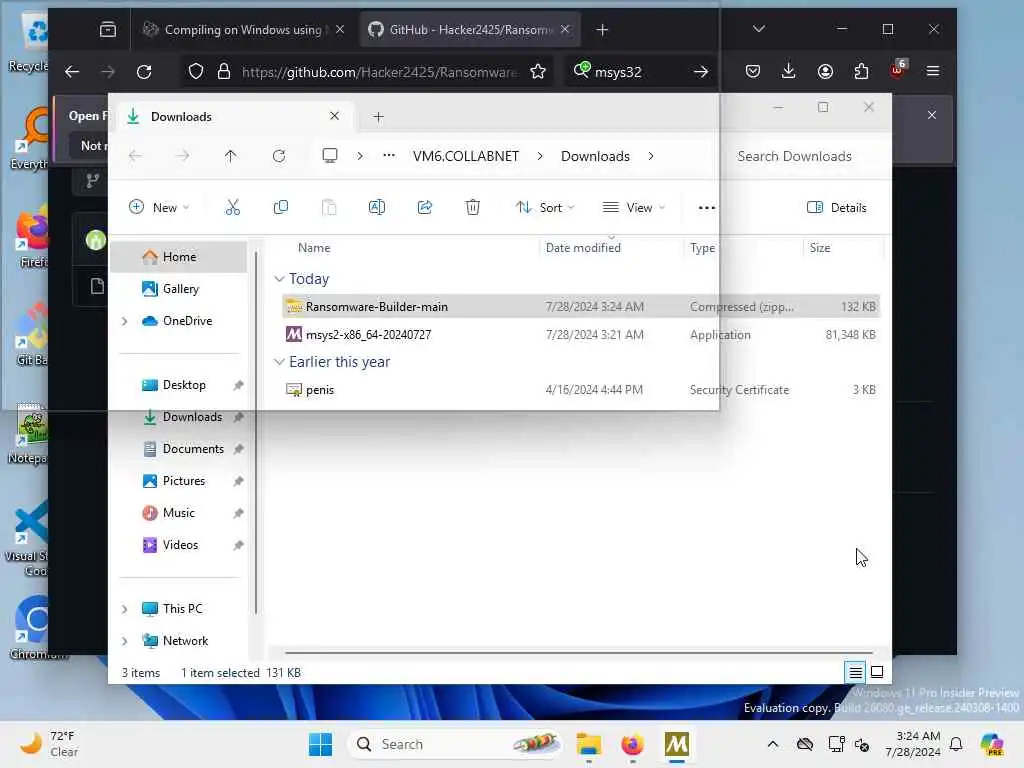Viewport: 1024px width, 768px height.
Task: Click the horizontal scrollbar in the file list
Action: [578, 652]
